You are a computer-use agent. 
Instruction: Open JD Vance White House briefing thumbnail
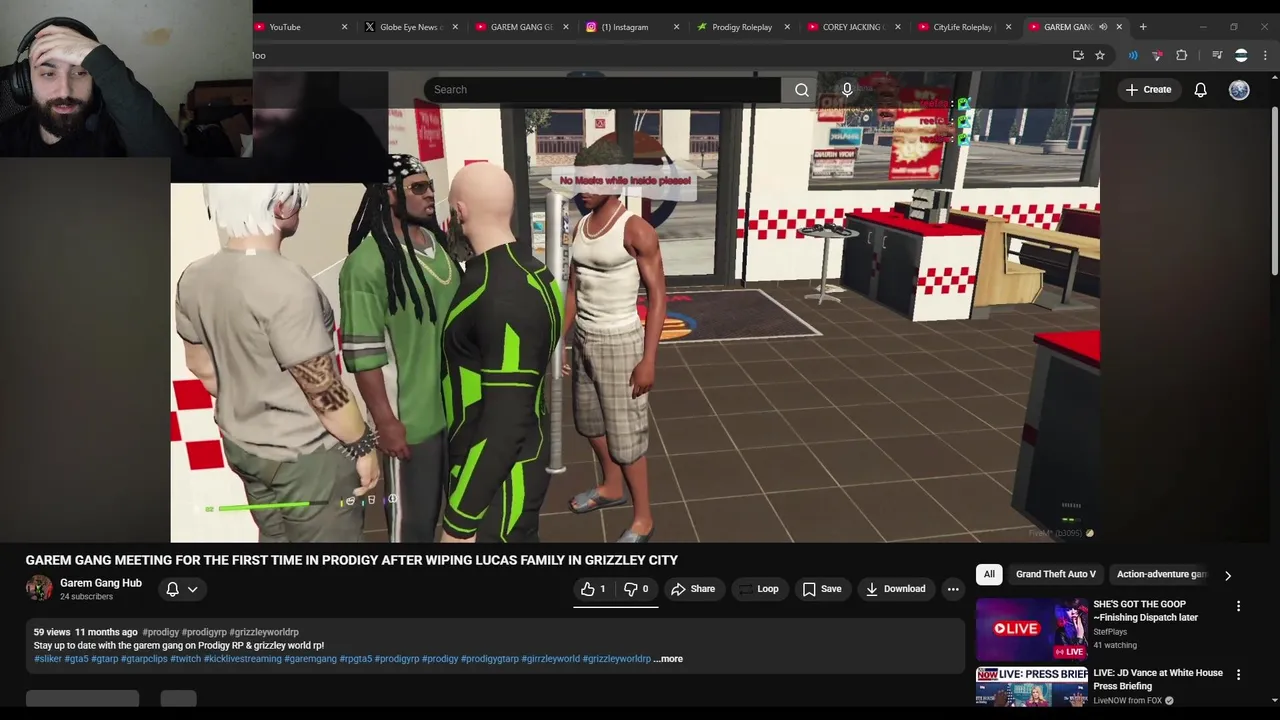[1031, 687]
